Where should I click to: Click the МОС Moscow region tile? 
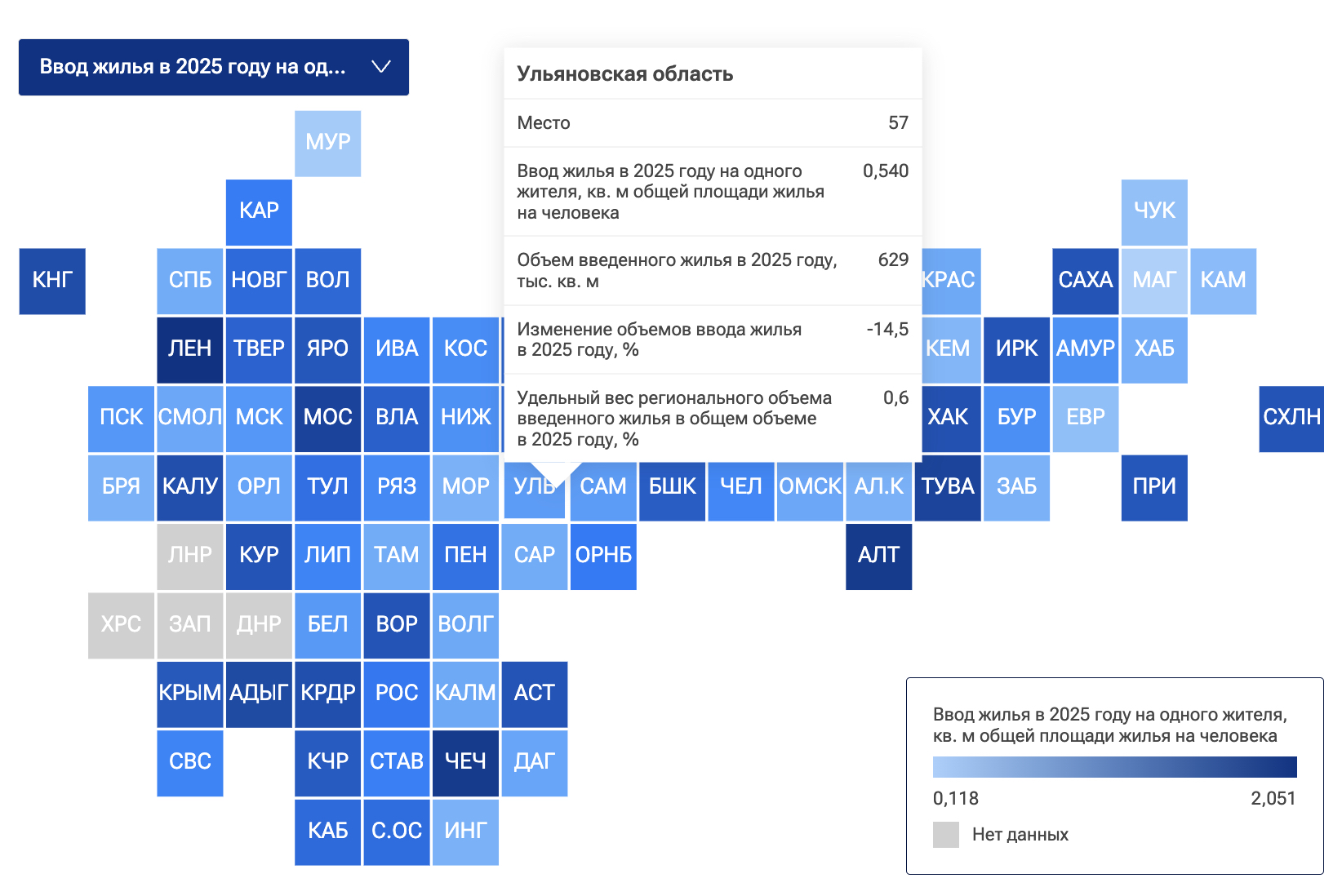pos(327,418)
